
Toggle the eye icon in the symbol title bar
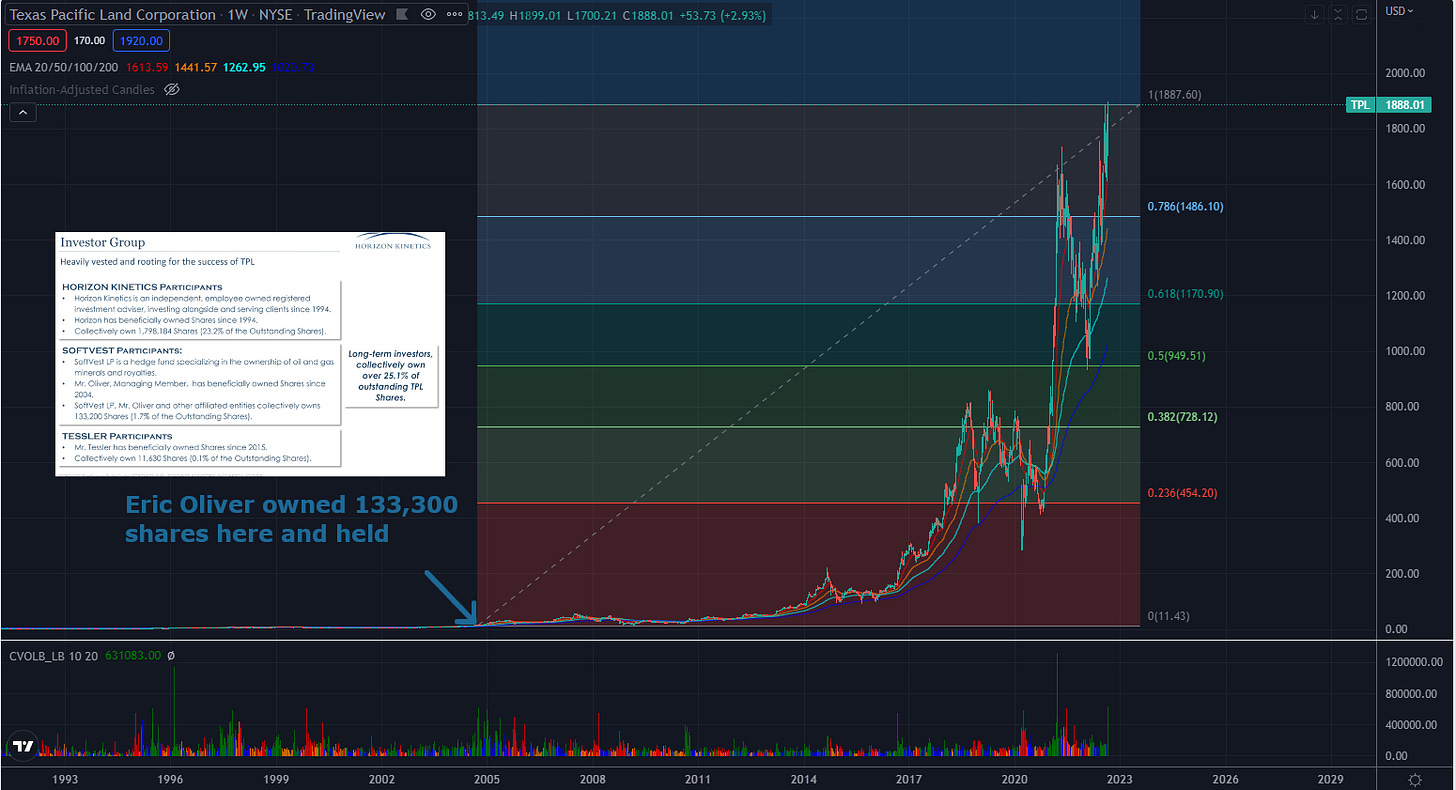point(428,14)
